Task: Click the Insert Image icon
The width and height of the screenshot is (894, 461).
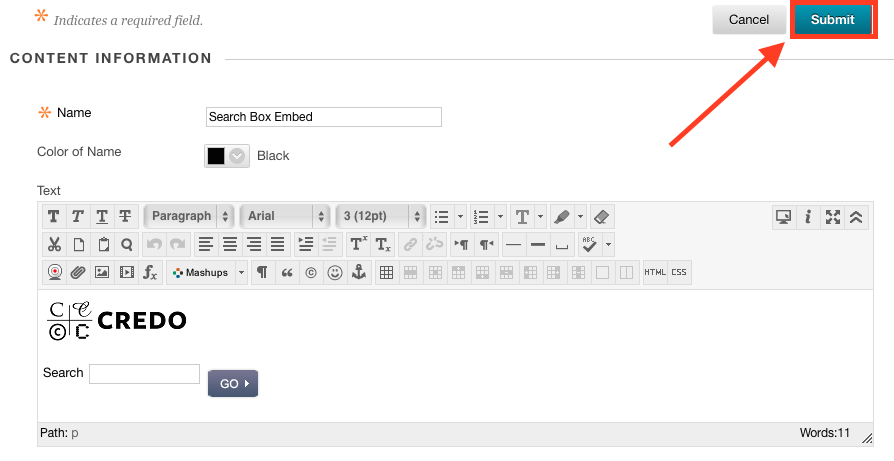Action: (102, 272)
